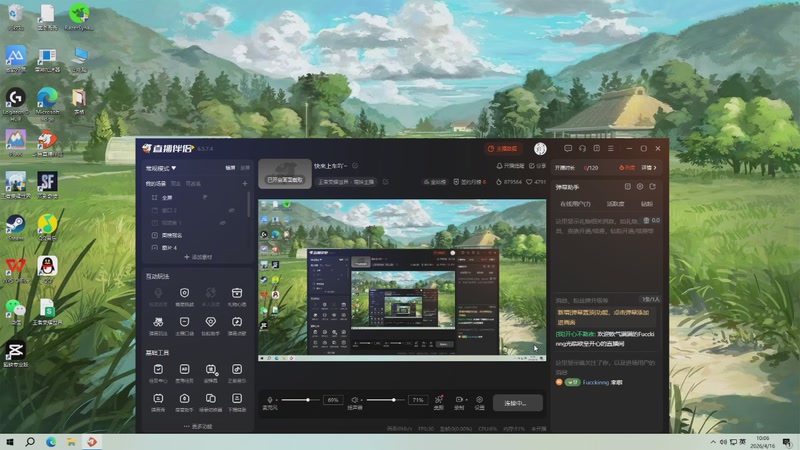Open the diamond 粉丝助手 icon
The width and height of the screenshot is (800, 450).
pos(210,322)
